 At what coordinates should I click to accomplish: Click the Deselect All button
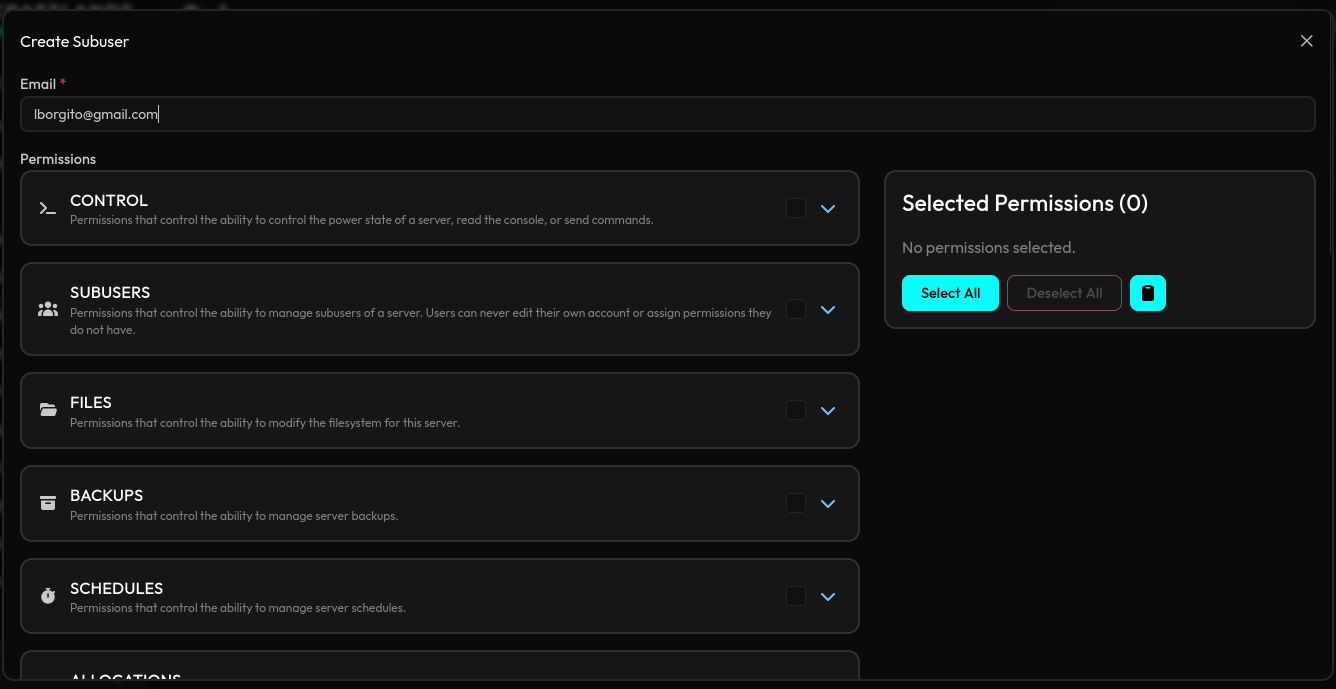(x=1064, y=293)
